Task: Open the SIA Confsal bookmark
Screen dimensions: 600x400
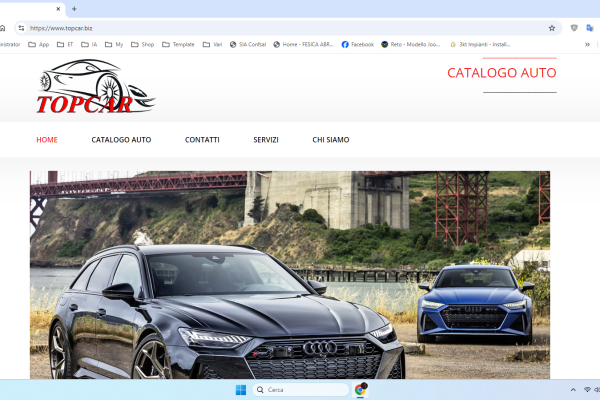Action: click(248, 44)
